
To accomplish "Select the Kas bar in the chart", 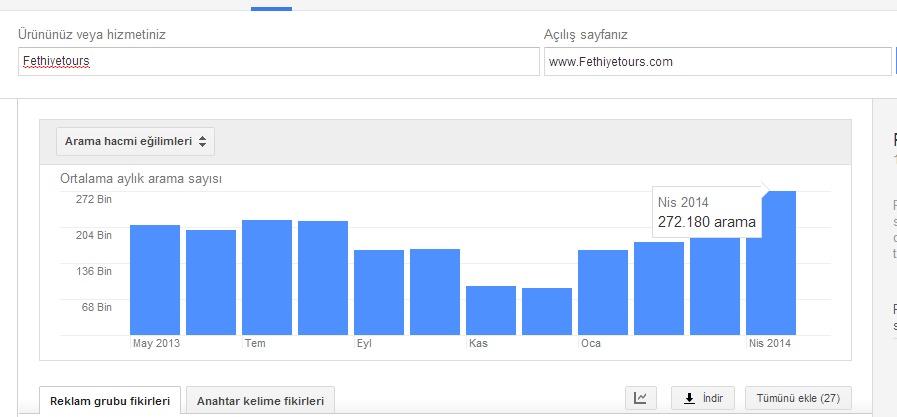I will point(491,310).
